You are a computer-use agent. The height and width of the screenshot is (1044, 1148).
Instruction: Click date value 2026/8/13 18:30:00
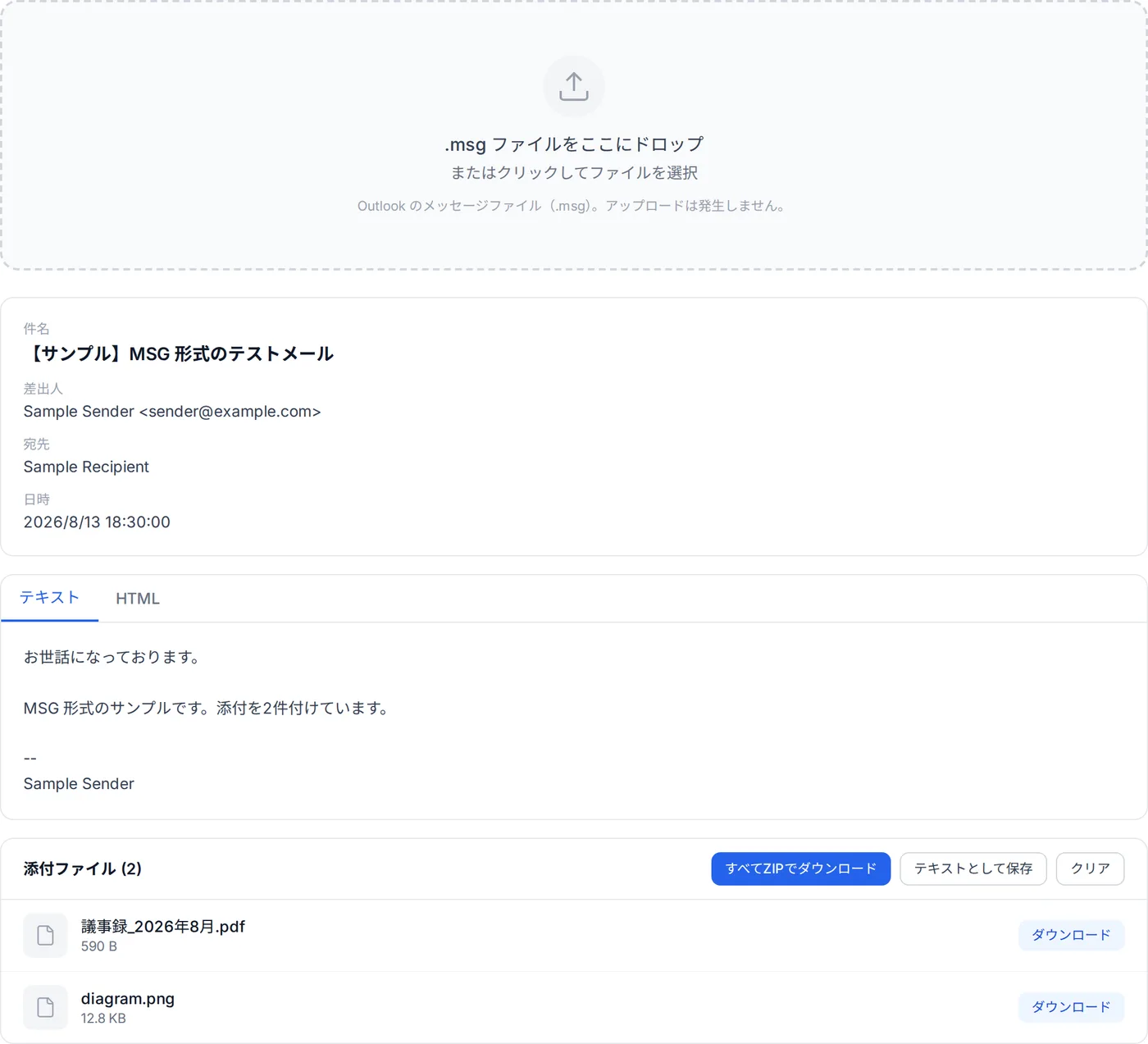coord(97,522)
